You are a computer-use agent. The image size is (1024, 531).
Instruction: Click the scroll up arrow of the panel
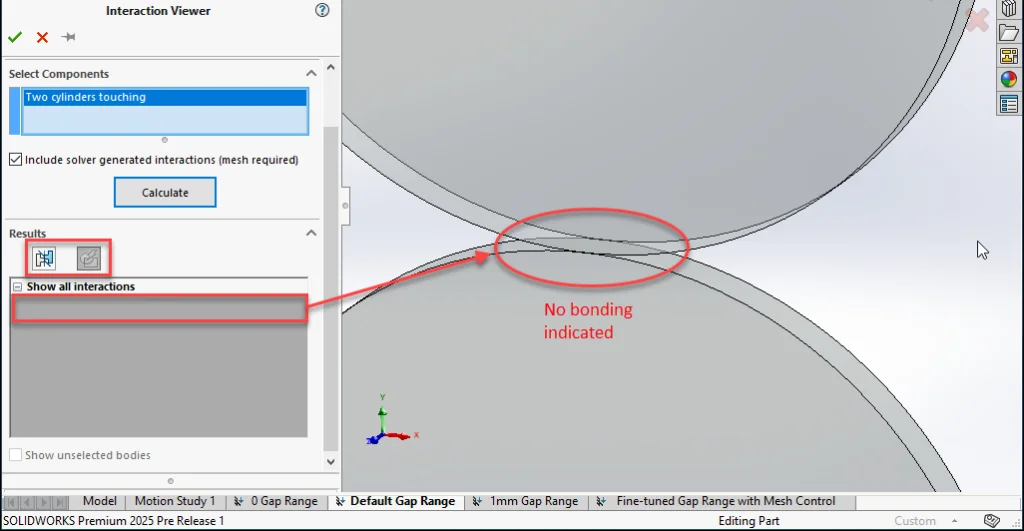[x=330, y=67]
